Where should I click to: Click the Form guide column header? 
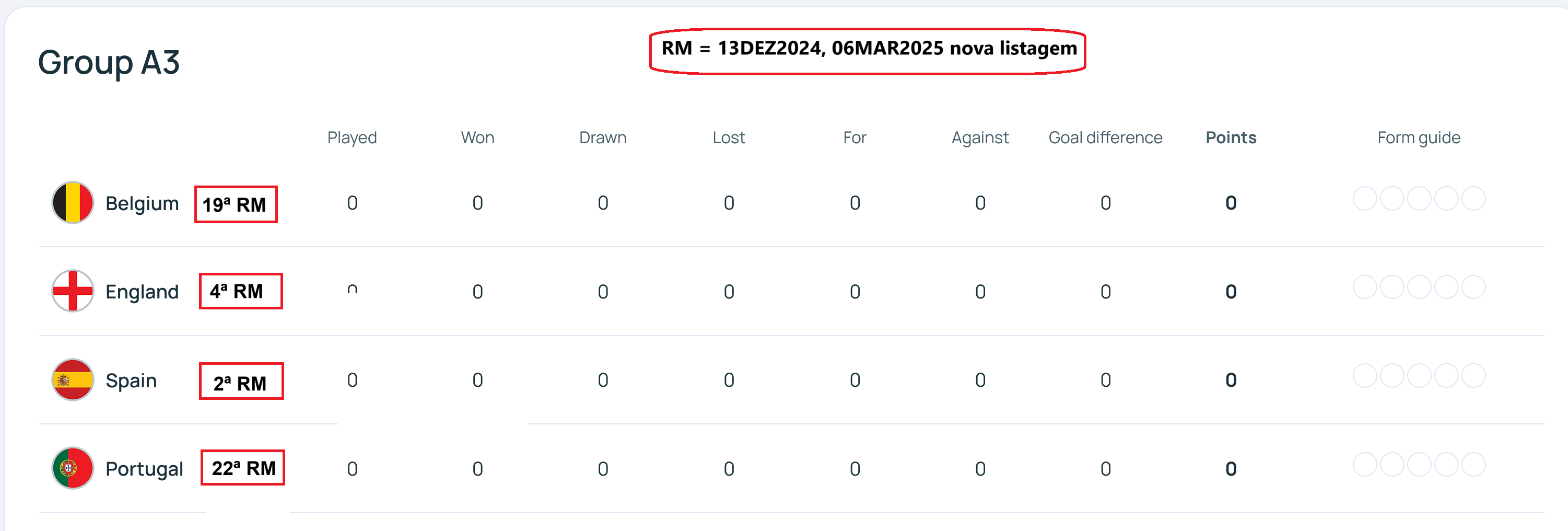(1419, 137)
